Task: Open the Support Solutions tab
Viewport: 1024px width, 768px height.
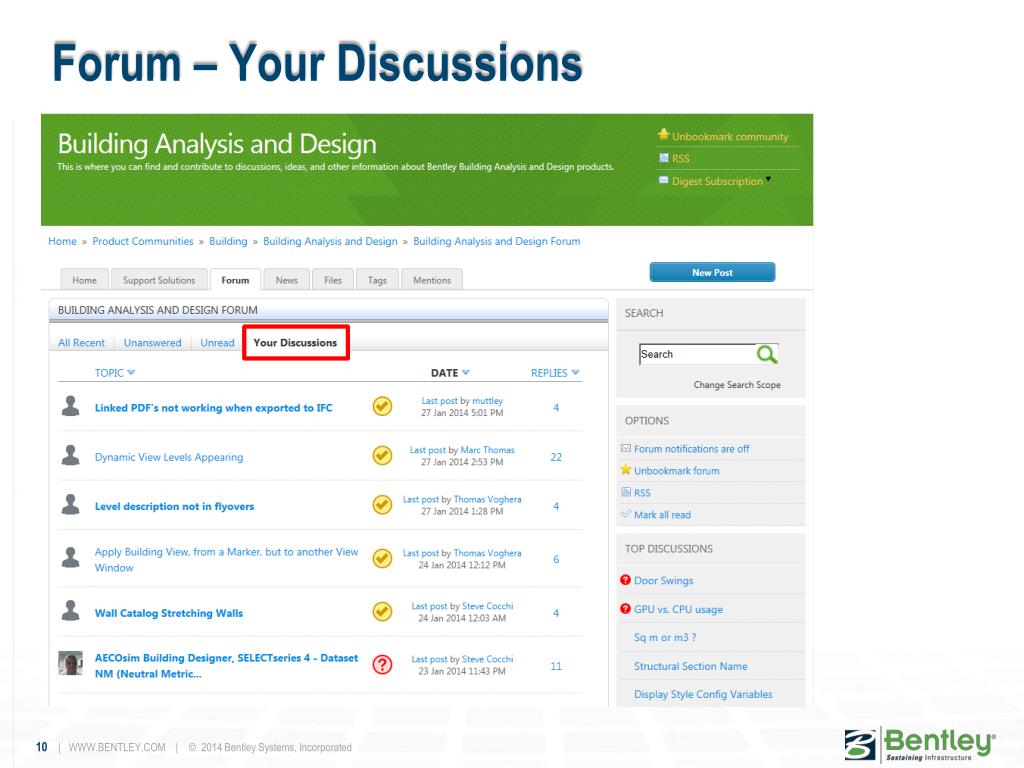Action: (x=159, y=280)
